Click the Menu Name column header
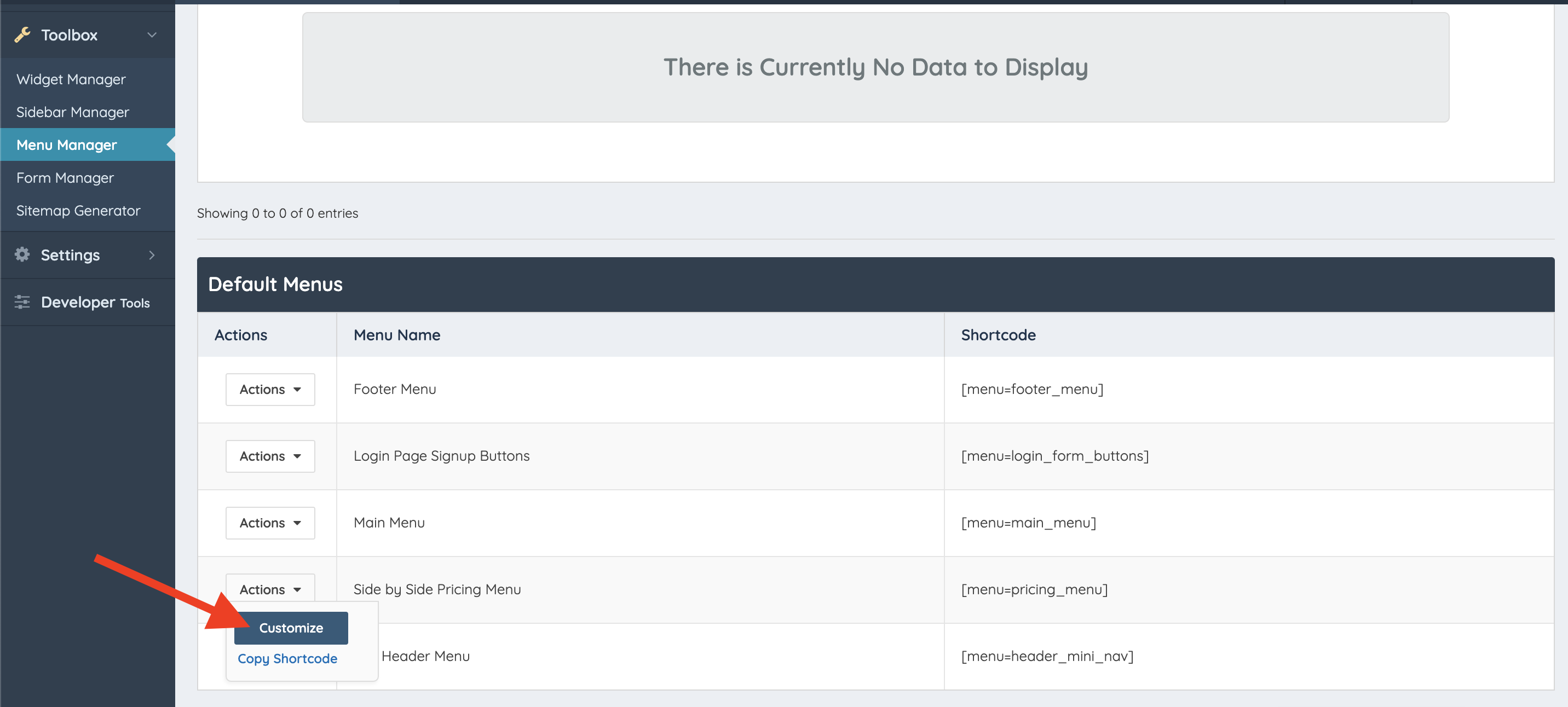 pyautogui.click(x=397, y=335)
